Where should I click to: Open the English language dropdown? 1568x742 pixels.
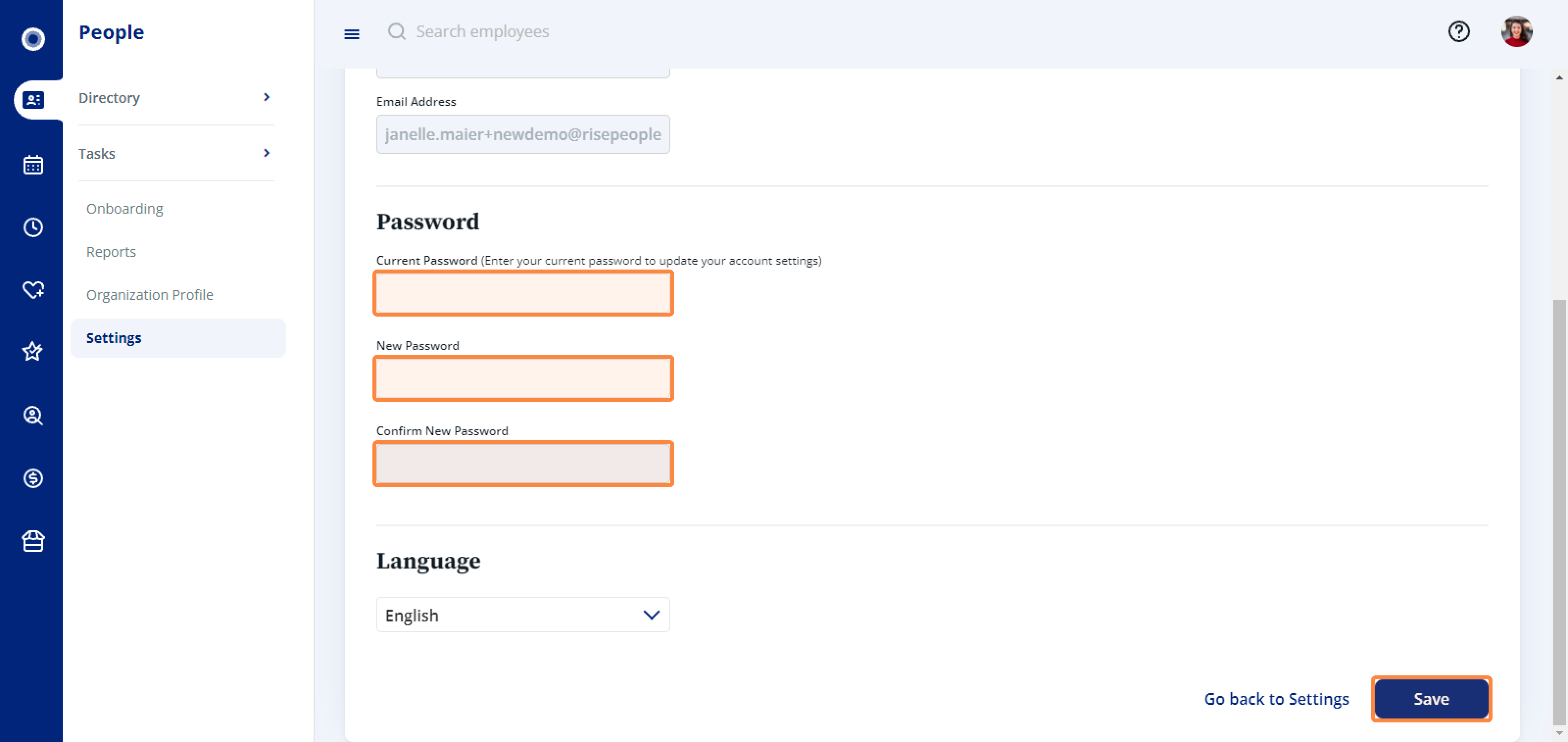coord(523,615)
